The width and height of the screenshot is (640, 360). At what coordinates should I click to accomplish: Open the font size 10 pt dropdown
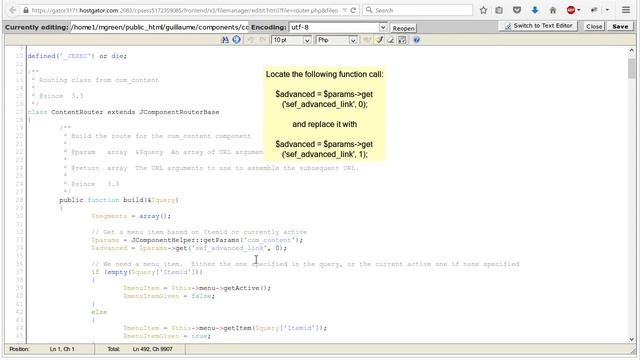click(291, 40)
